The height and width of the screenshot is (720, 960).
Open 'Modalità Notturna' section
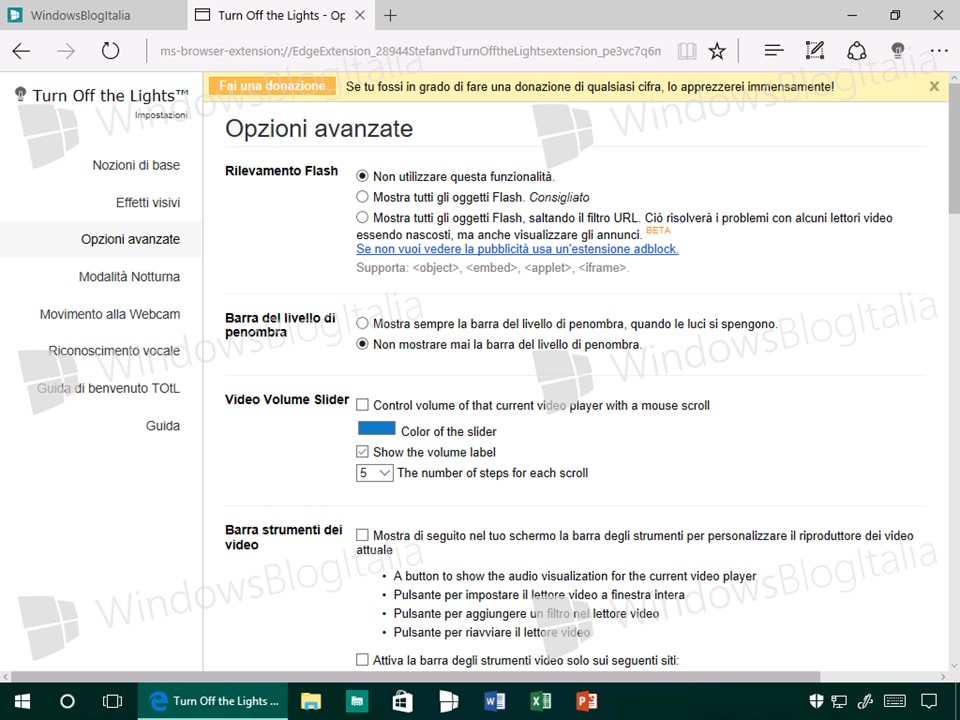[x=129, y=277]
